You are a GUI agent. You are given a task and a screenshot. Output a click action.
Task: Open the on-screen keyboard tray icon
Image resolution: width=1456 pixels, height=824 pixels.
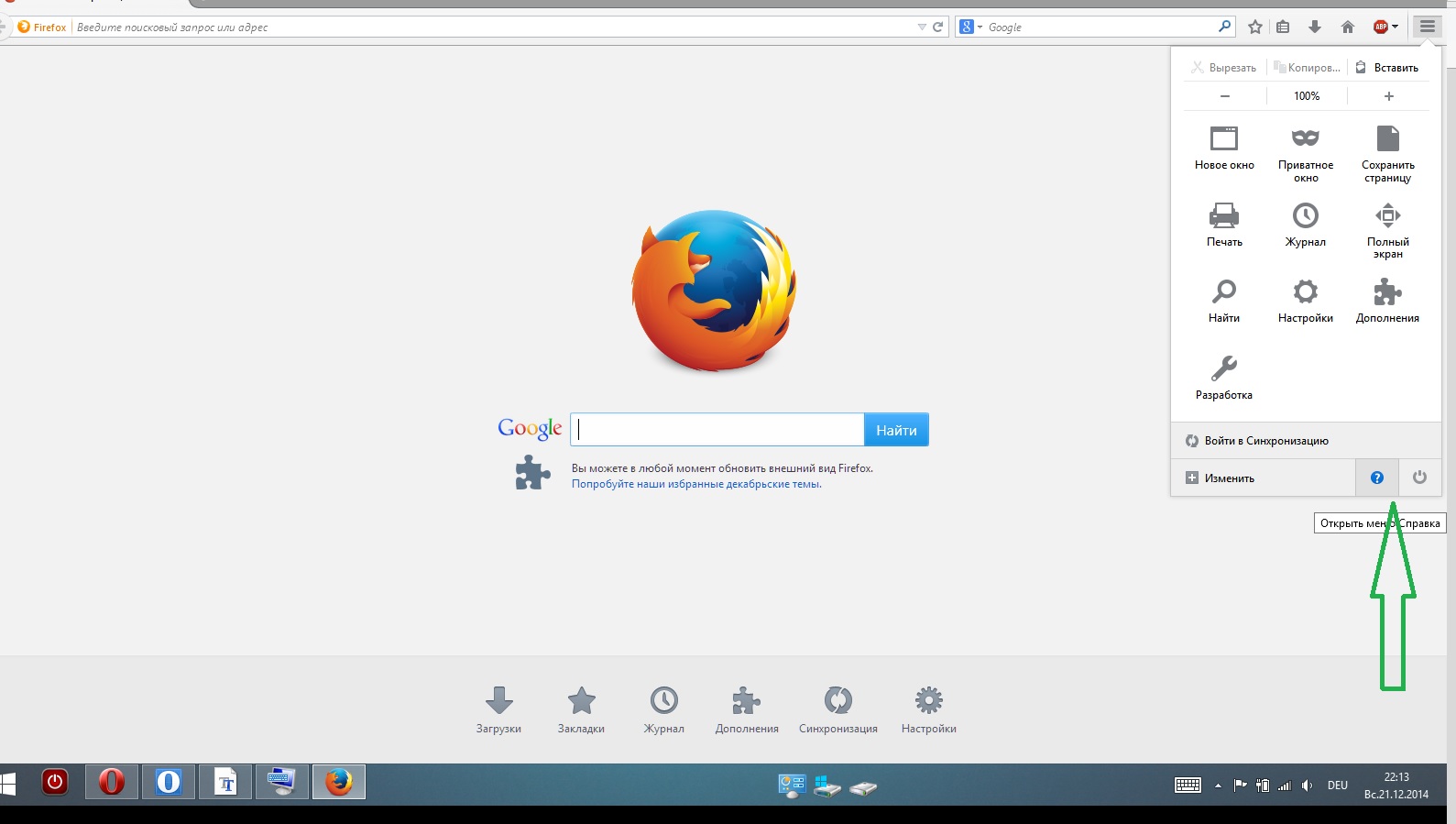point(1188,785)
